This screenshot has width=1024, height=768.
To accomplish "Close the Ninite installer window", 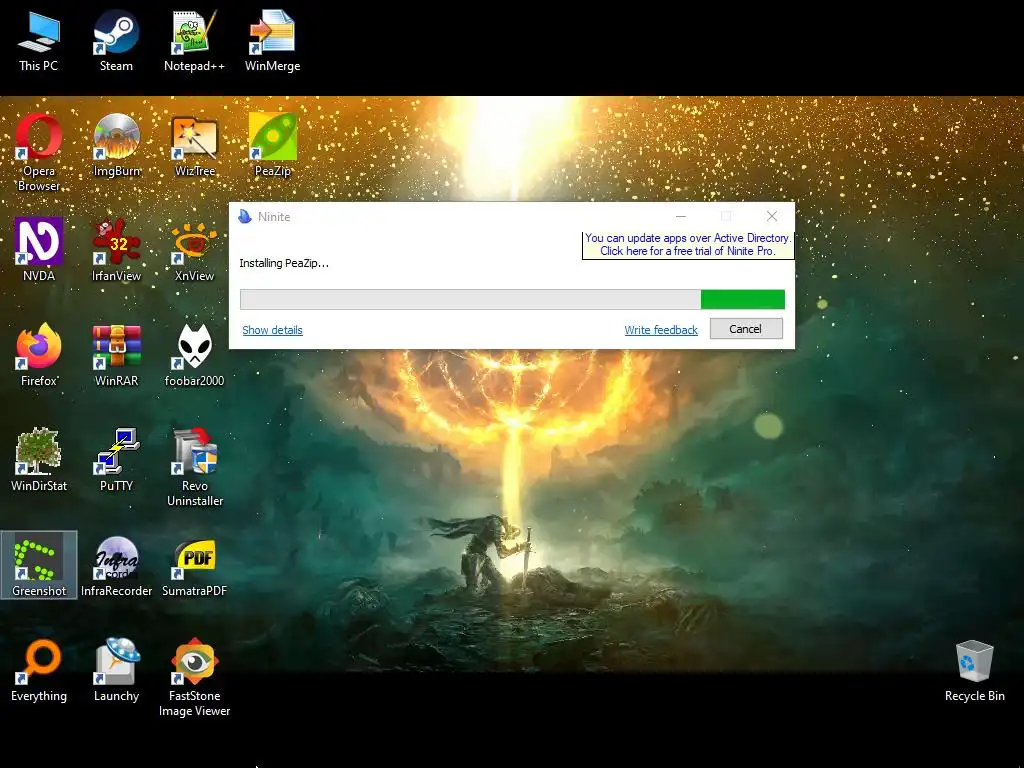I will point(772,216).
